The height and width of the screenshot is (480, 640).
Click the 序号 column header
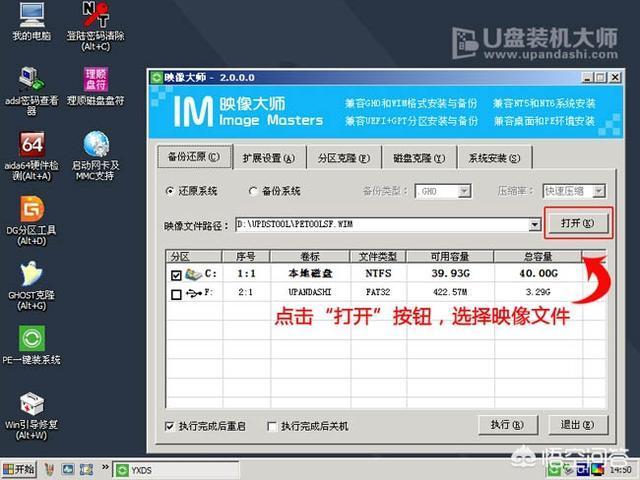(246, 256)
